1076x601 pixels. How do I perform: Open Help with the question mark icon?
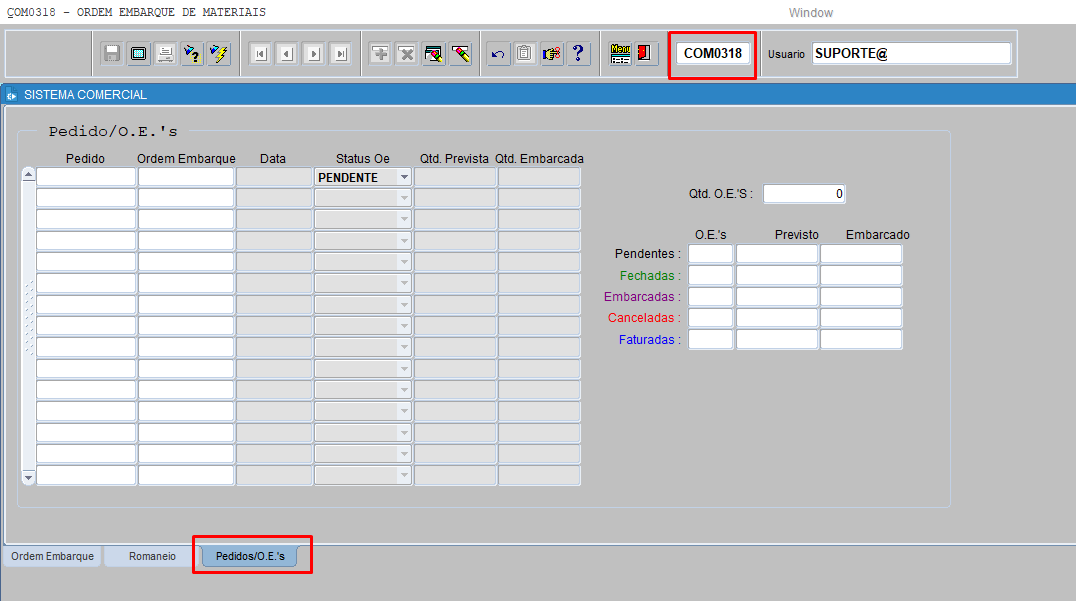click(578, 54)
